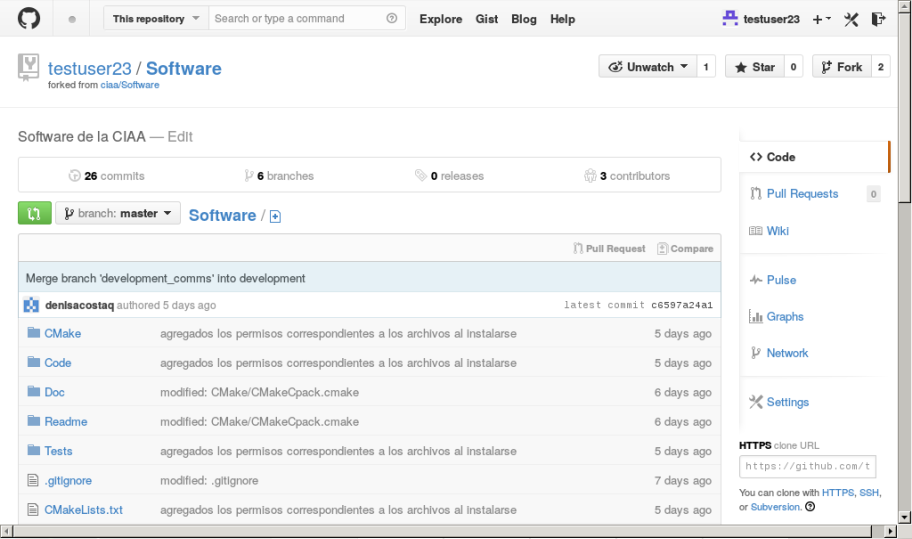Click denisacostaq's avatar thumbnail
Image resolution: width=912 pixels, height=539 pixels.
tap(31, 305)
